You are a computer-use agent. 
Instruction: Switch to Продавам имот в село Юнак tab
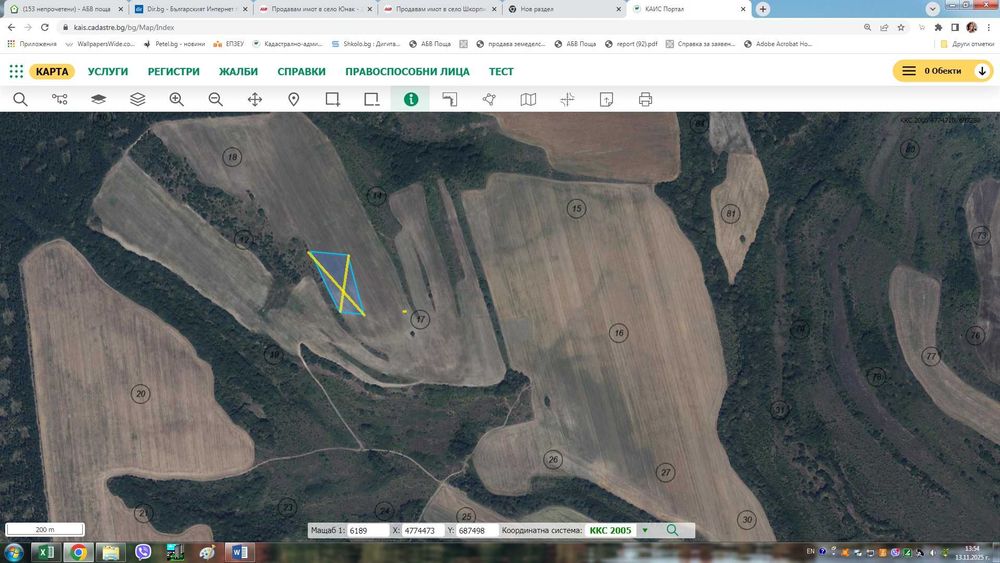(x=316, y=9)
